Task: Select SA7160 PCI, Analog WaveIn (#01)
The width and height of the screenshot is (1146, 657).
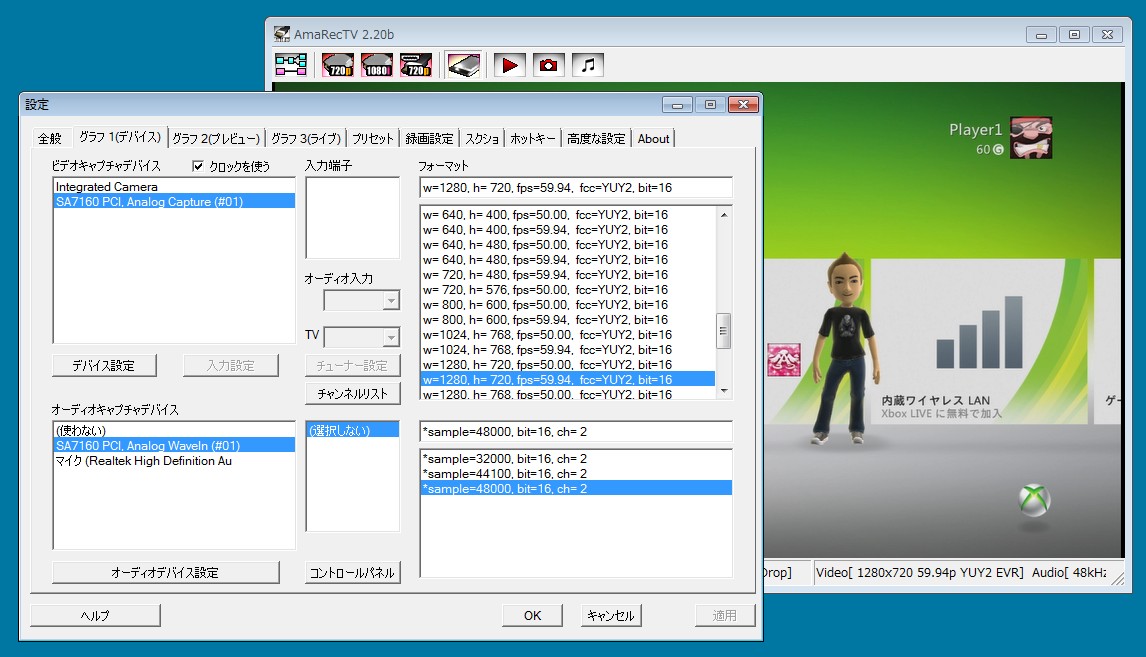Action: 174,445
